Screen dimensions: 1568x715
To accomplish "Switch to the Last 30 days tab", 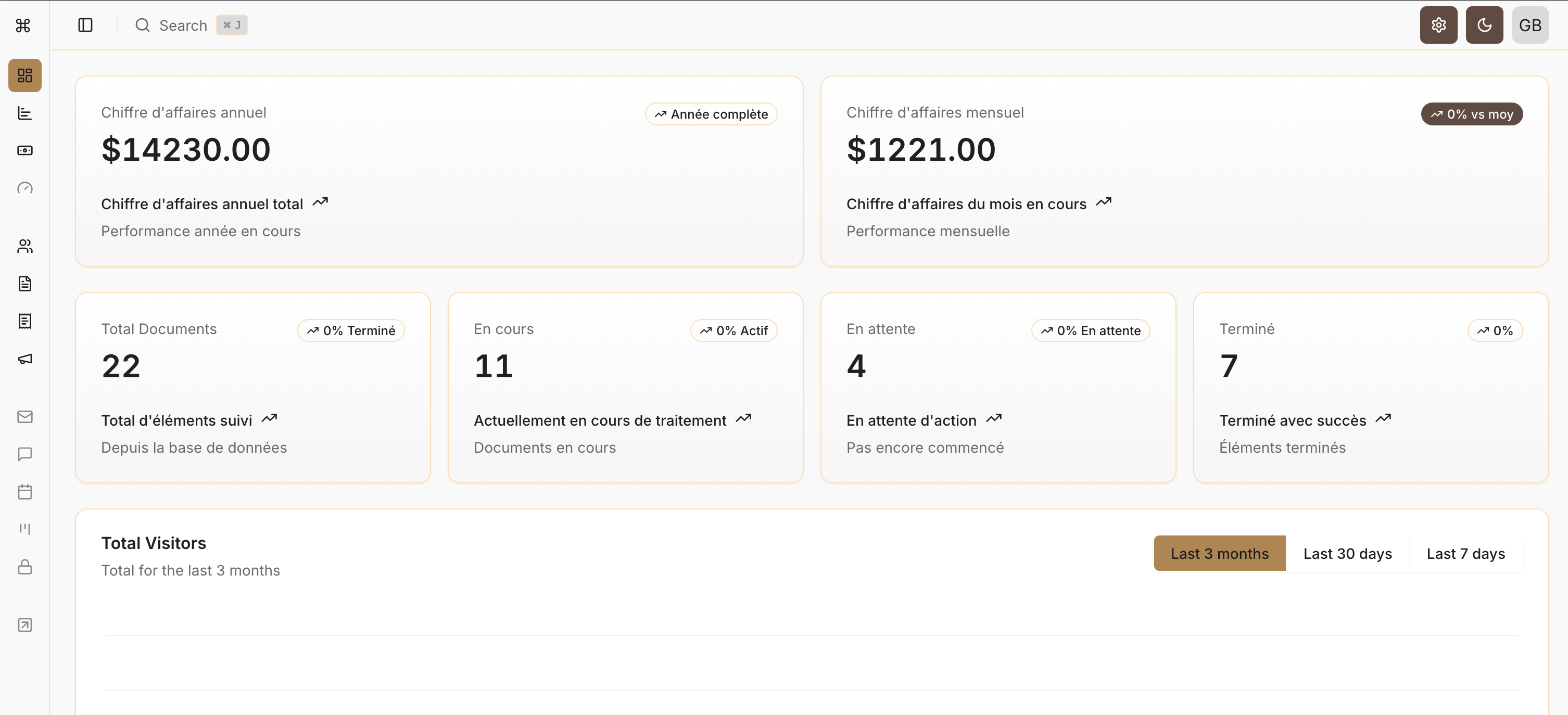I will 1347,553.
